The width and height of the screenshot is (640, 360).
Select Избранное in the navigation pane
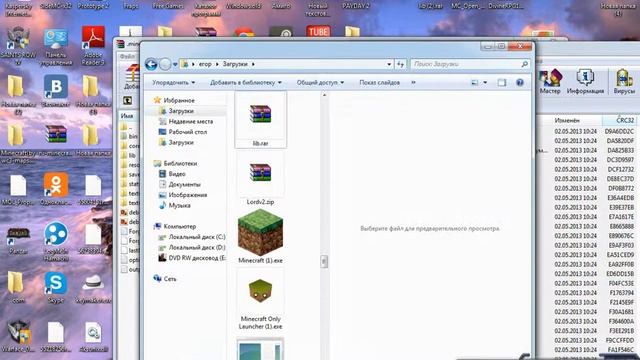179,100
